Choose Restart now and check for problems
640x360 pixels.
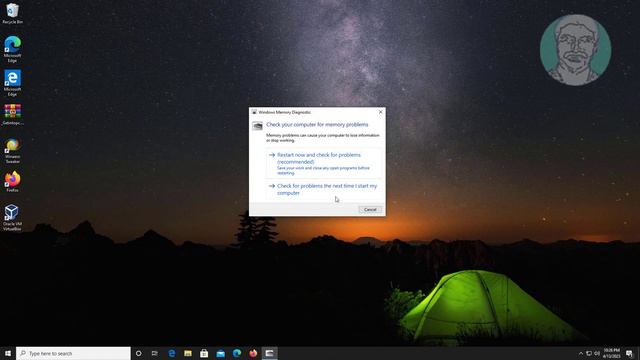coord(324,163)
